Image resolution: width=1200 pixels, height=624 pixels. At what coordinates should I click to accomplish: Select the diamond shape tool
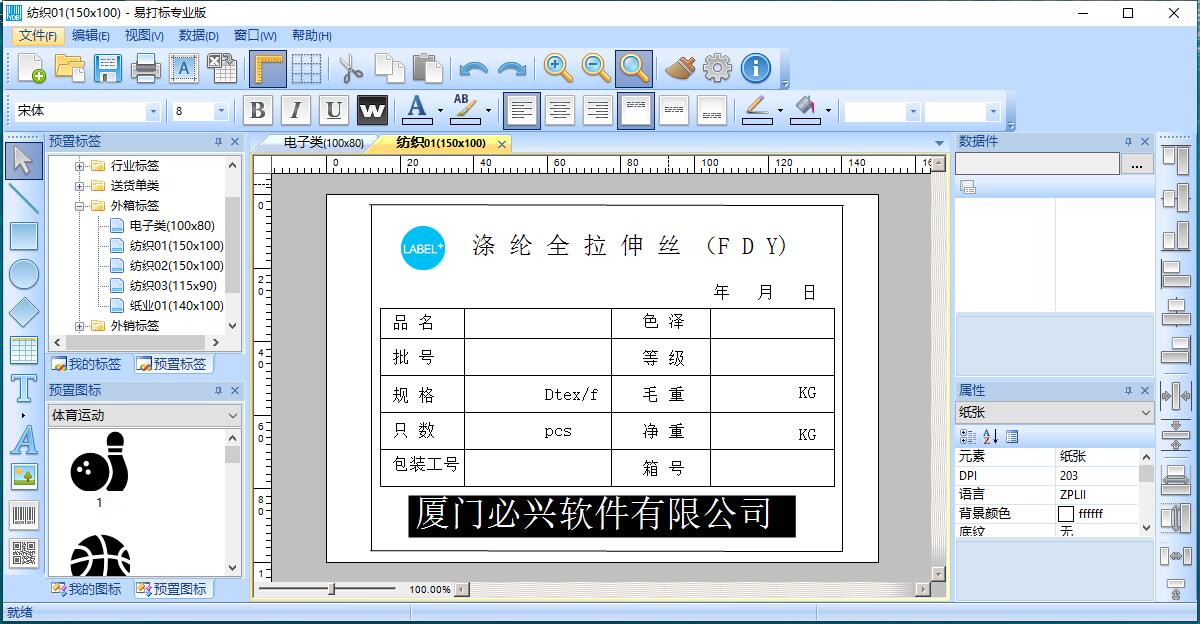pyautogui.click(x=24, y=312)
